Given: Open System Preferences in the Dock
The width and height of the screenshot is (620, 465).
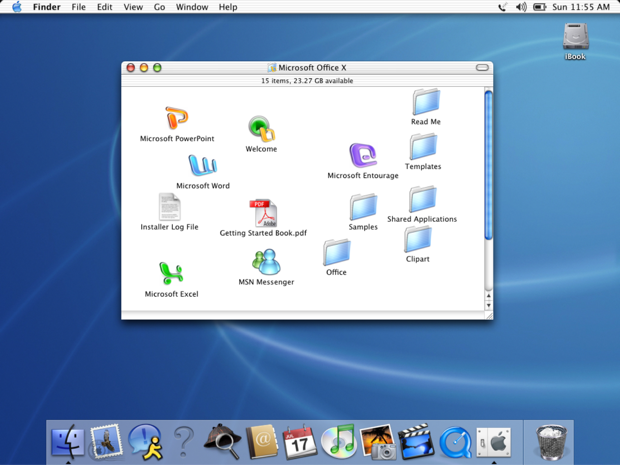Looking at the screenshot, I should pyautogui.click(x=493, y=442).
